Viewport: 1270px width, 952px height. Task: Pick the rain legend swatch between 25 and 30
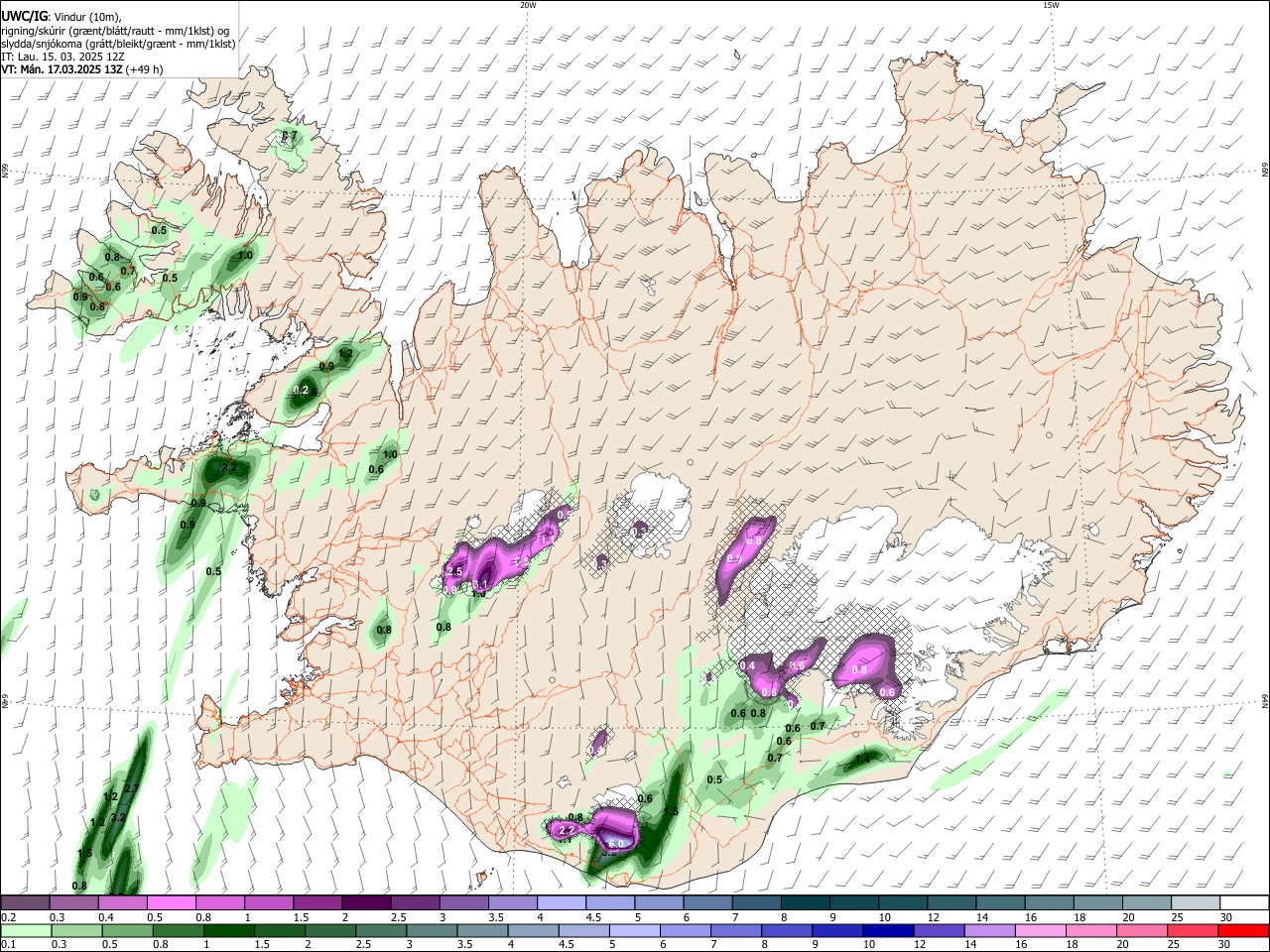click(x=1192, y=931)
